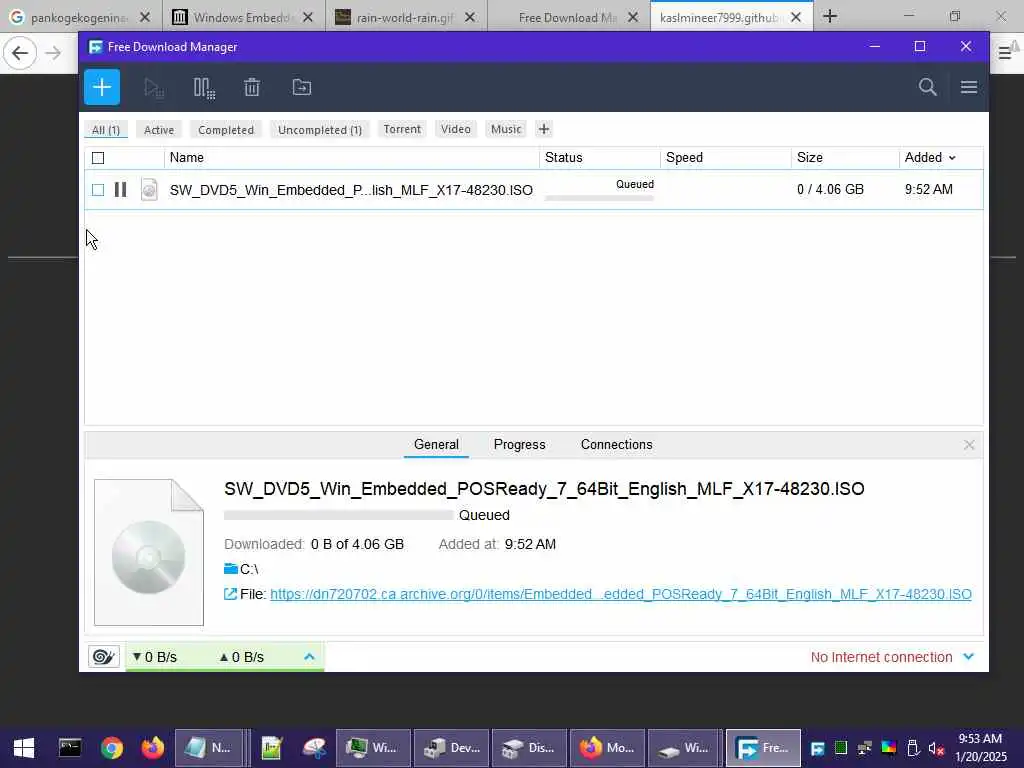
Task: Click the external link icon beside File
Action: 230,594
